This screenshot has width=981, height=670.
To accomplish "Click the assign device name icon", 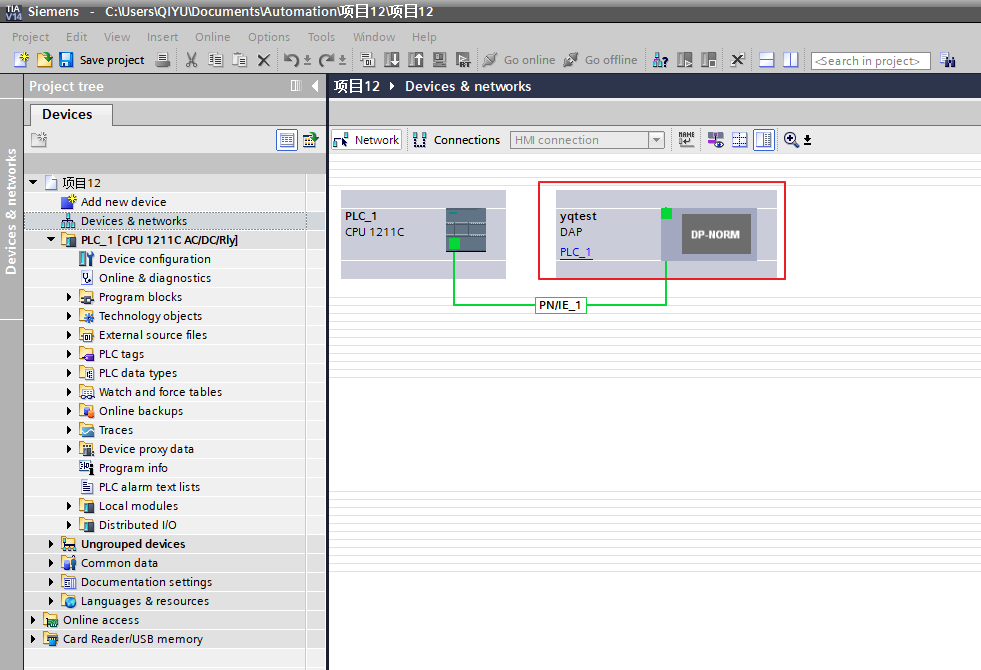I will 686,140.
